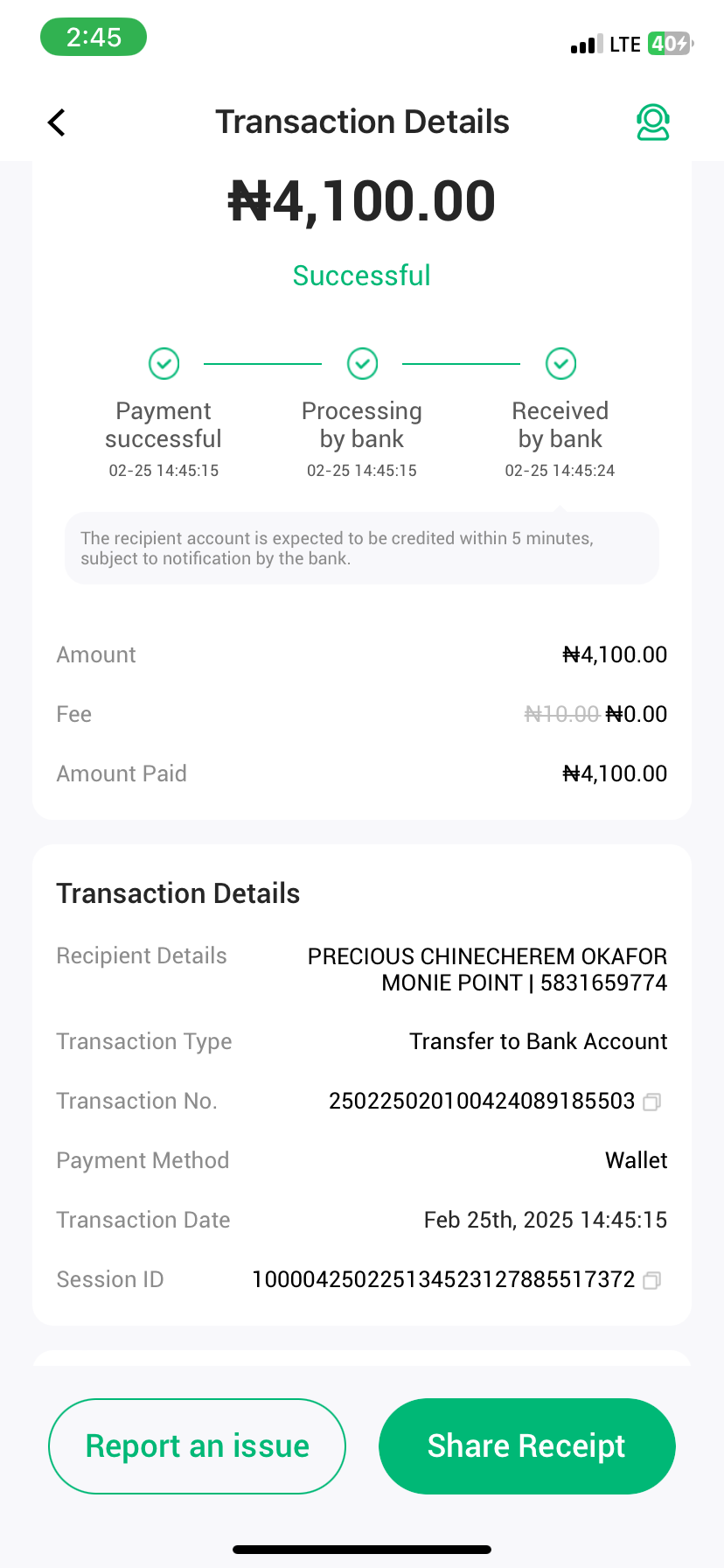724x1568 pixels.
Task: Select the recipient name PRECIOUS CHINECHEREM OKAFOR
Action: pos(487,956)
